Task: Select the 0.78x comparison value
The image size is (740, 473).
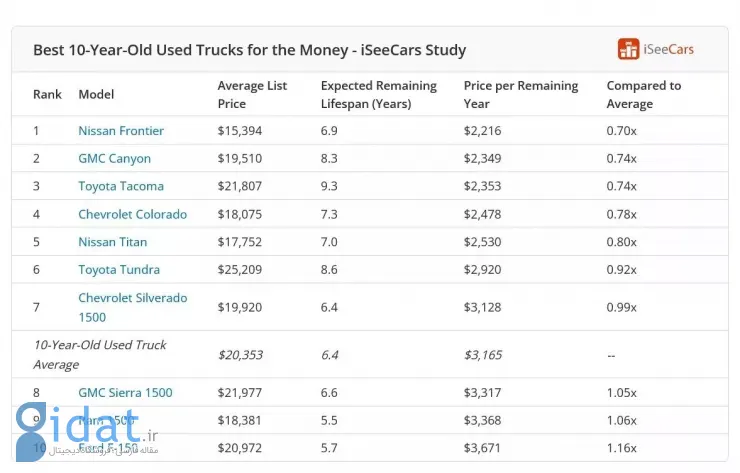Action: [x=622, y=214]
